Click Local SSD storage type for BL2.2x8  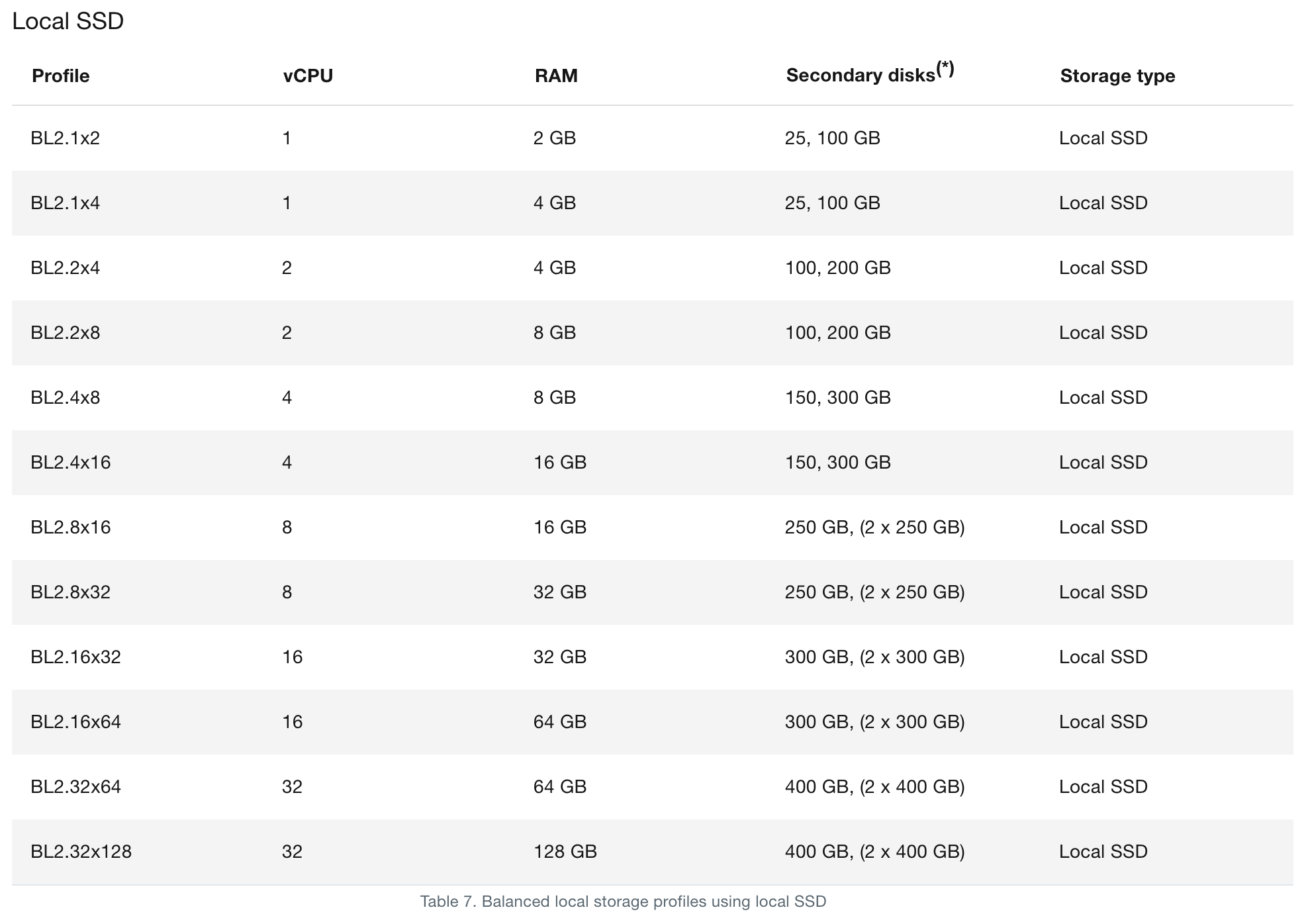point(1103,333)
